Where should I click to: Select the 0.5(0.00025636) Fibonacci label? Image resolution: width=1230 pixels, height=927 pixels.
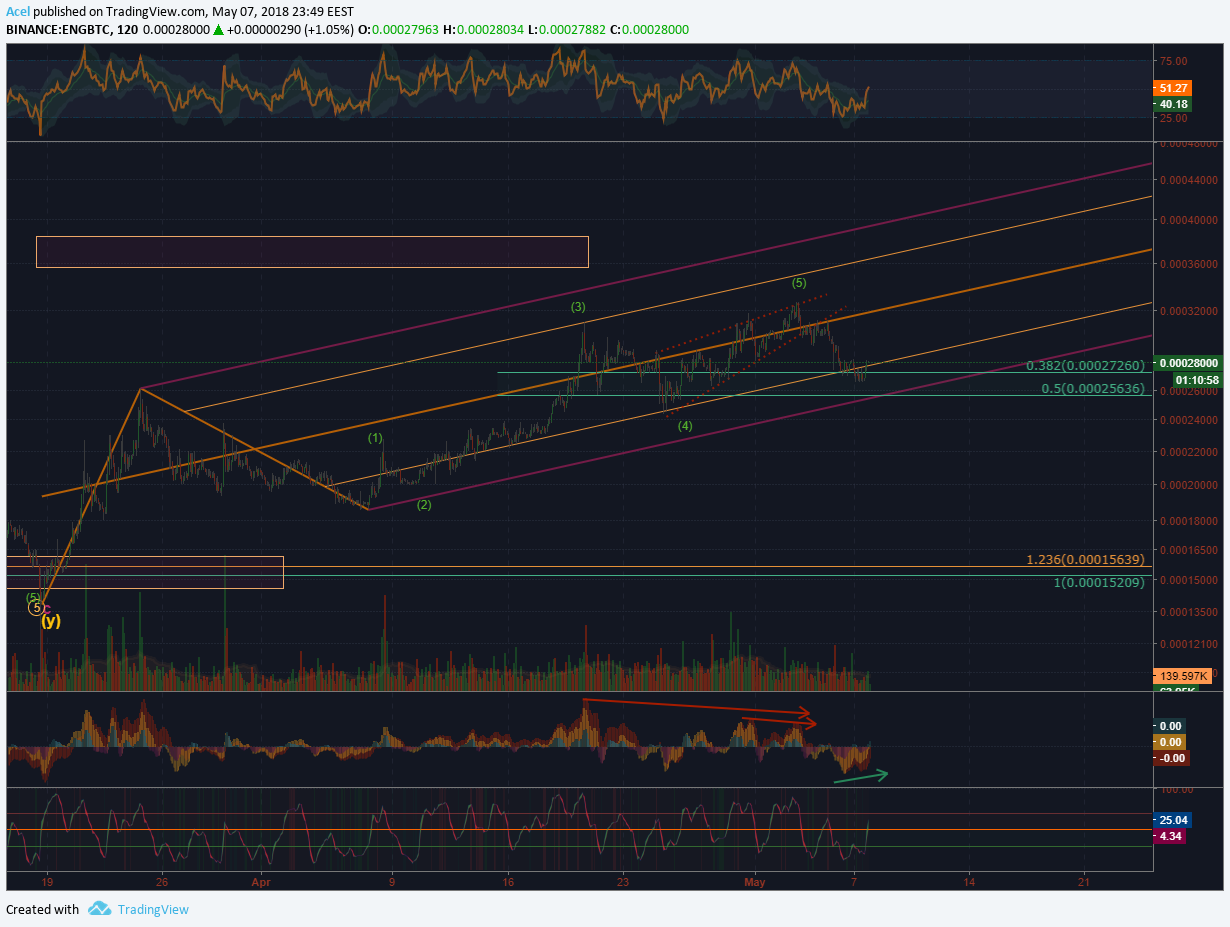coord(1093,388)
